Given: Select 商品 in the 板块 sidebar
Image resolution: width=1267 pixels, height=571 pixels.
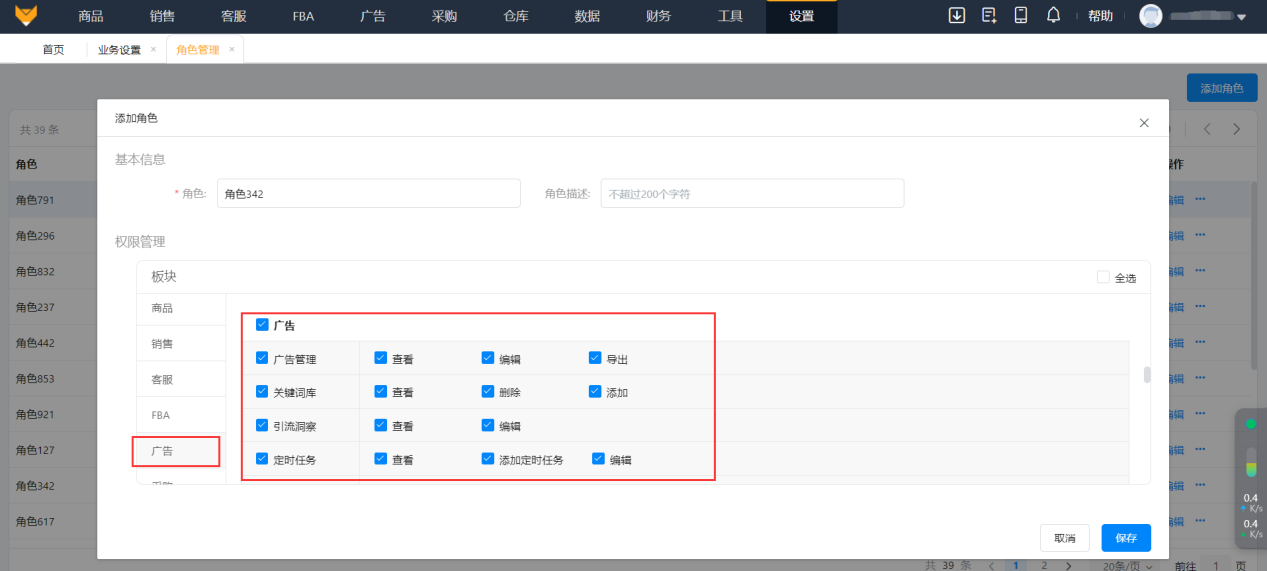Looking at the screenshot, I should tap(162, 308).
